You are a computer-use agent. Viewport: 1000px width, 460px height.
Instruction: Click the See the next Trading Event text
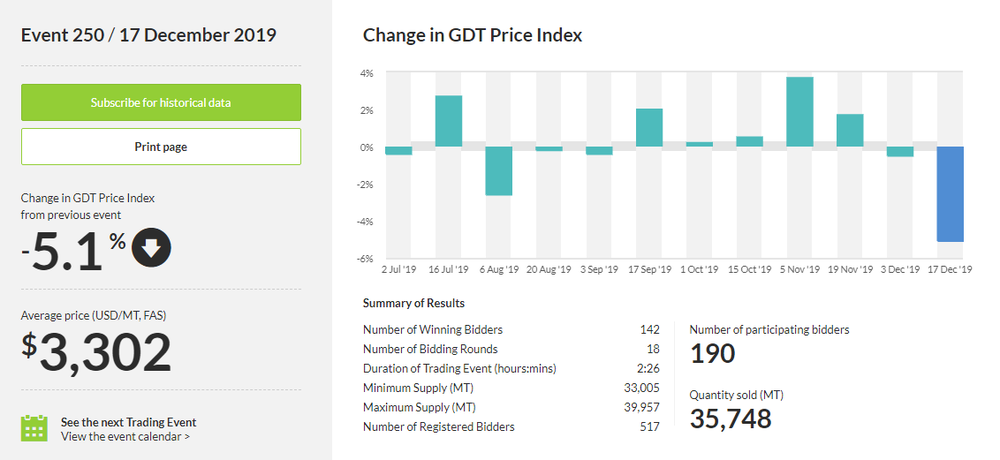click(128, 422)
